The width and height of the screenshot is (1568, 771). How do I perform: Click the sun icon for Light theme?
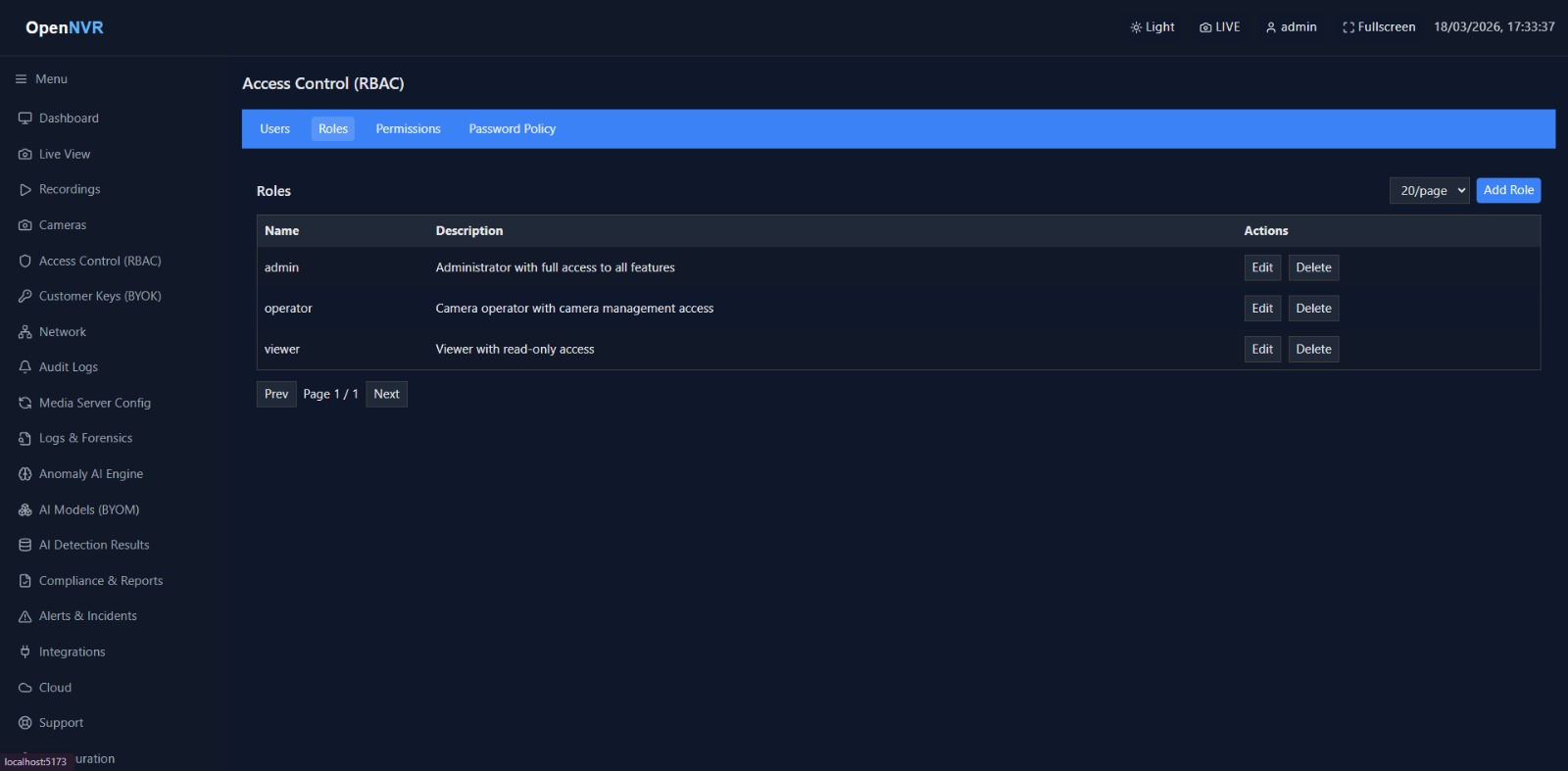coord(1136,27)
